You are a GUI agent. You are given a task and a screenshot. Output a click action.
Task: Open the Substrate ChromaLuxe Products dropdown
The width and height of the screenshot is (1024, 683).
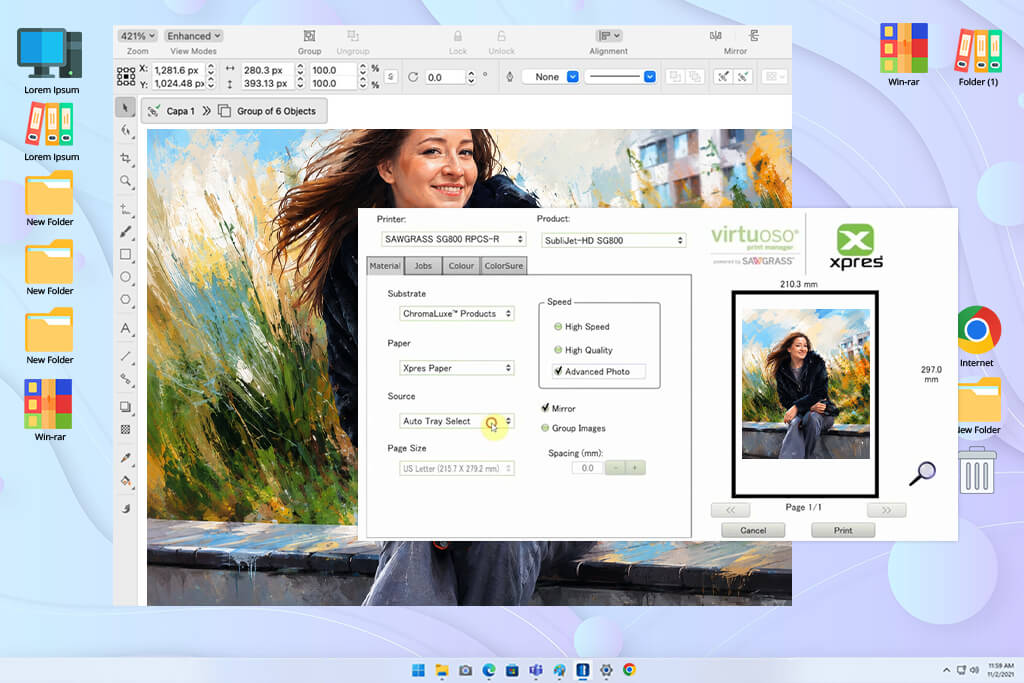[456, 313]
